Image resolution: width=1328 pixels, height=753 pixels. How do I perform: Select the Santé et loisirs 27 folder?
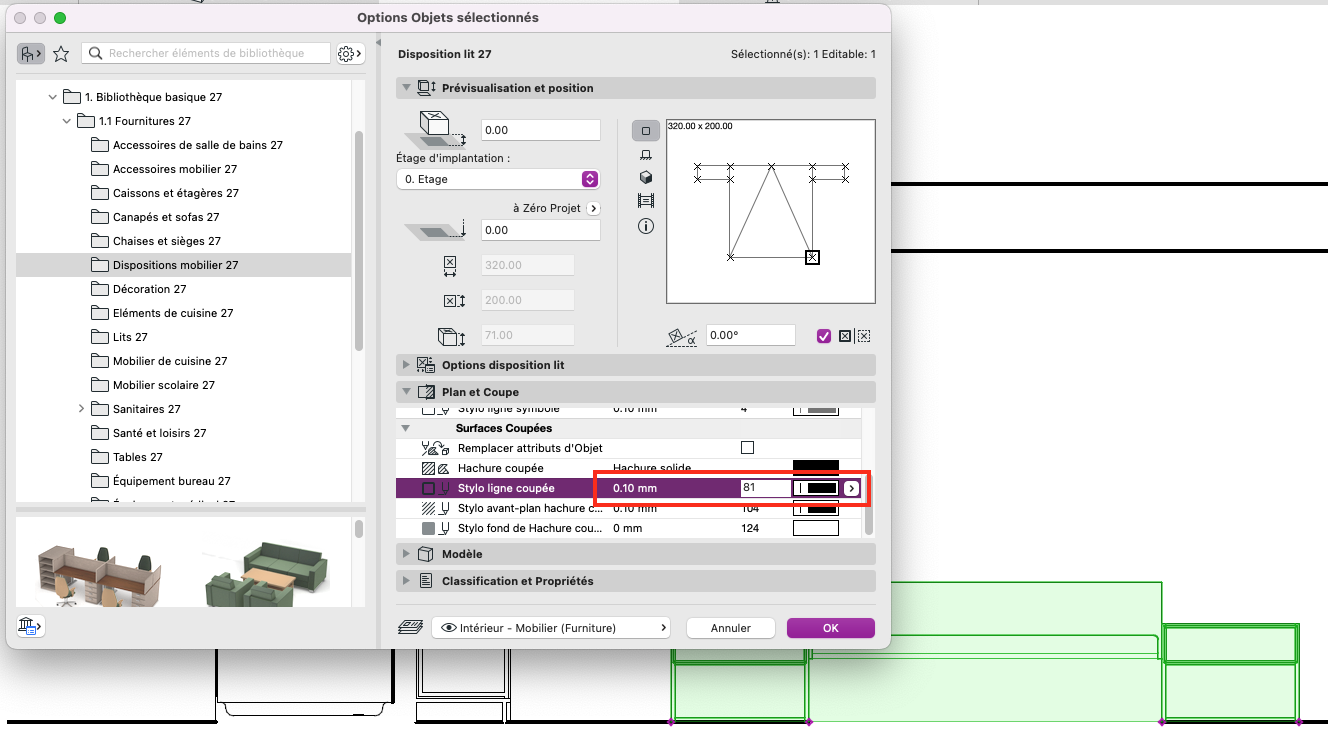pos(184,433)
